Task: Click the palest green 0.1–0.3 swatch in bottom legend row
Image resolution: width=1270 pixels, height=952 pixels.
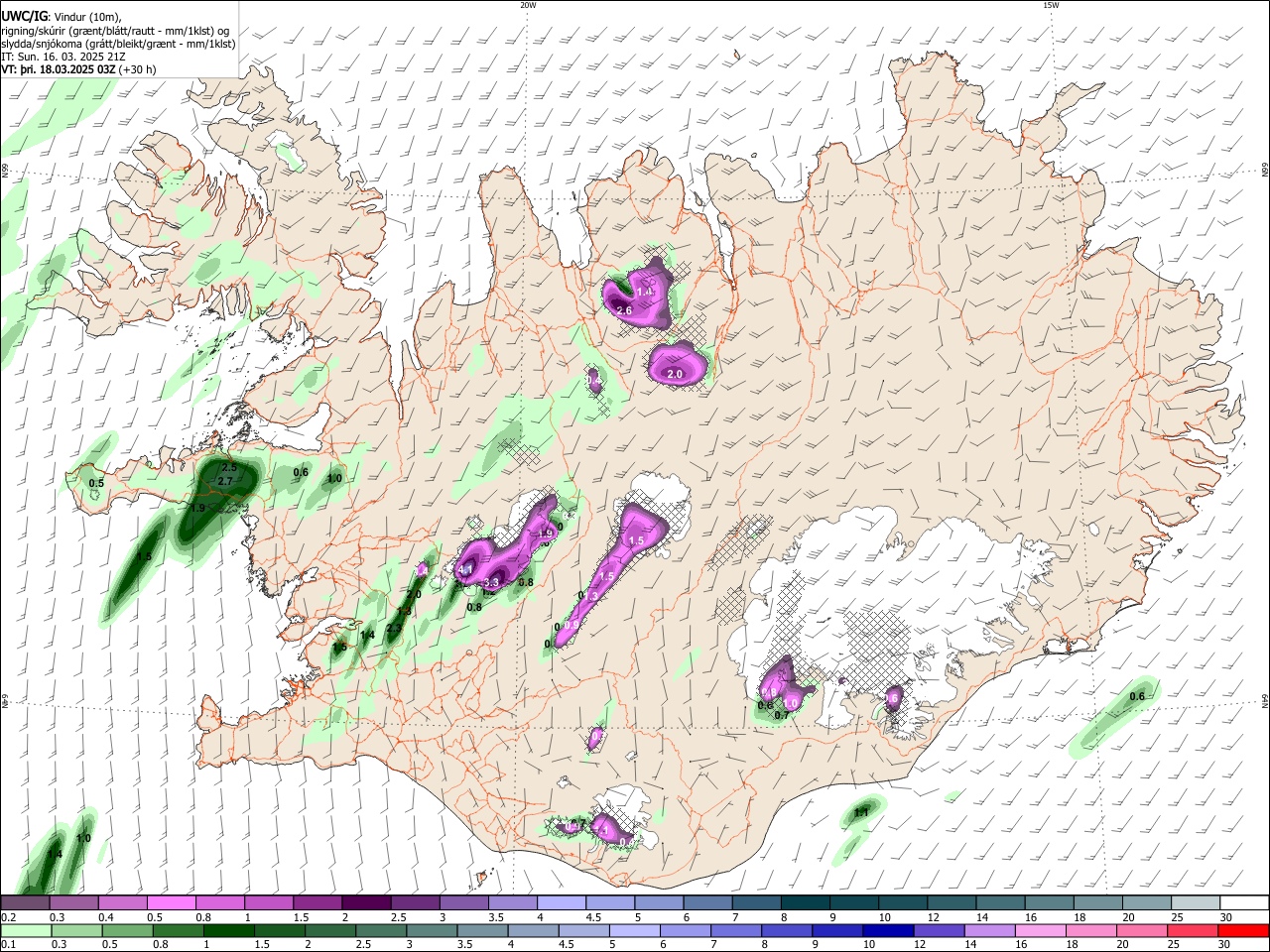Action: pos(25,930)
